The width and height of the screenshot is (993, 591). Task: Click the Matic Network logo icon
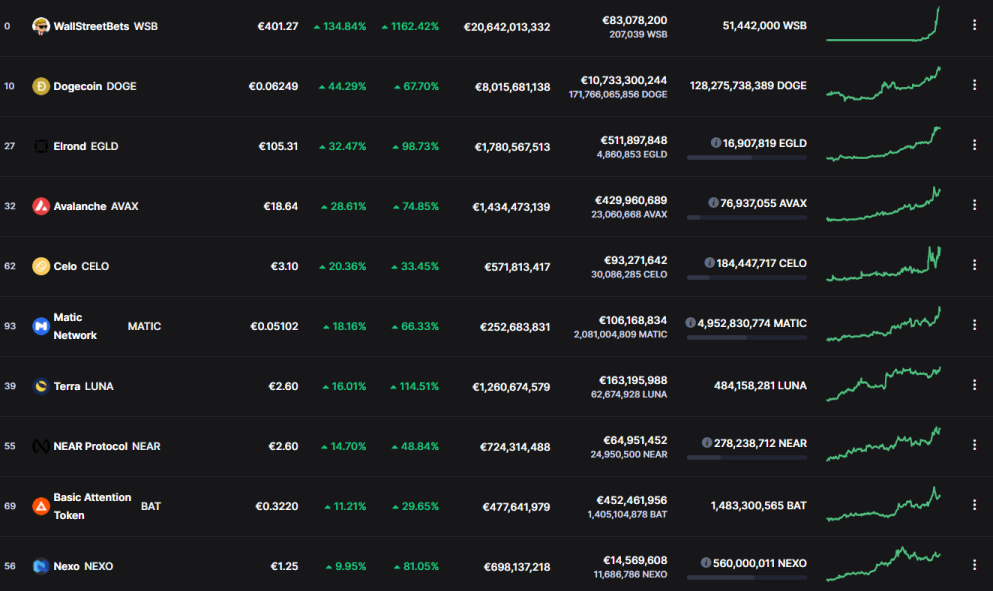pyautogui.click(x=41, y=326)
